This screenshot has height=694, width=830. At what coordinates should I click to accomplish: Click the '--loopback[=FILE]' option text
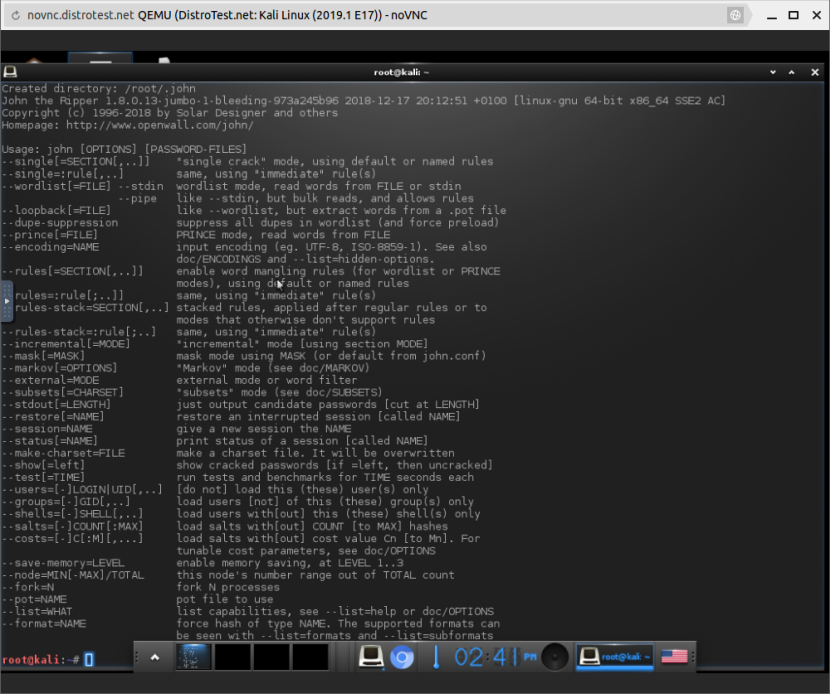[x=56, y=210]
